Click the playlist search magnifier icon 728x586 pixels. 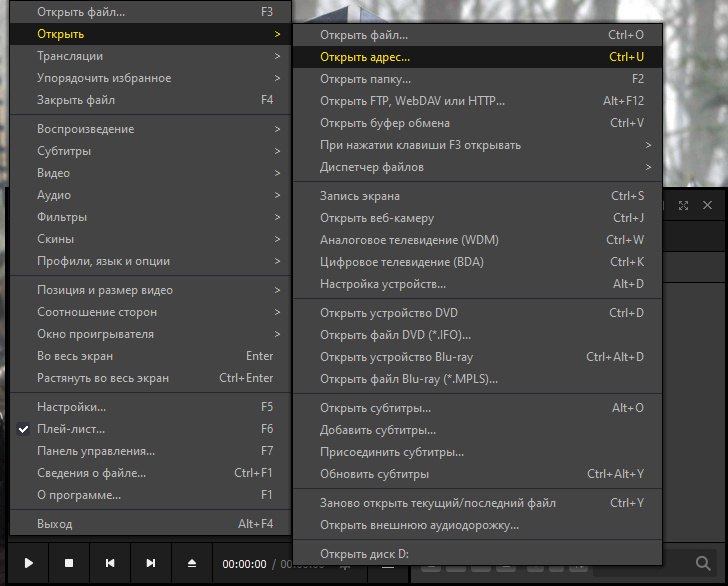point(703,563)
